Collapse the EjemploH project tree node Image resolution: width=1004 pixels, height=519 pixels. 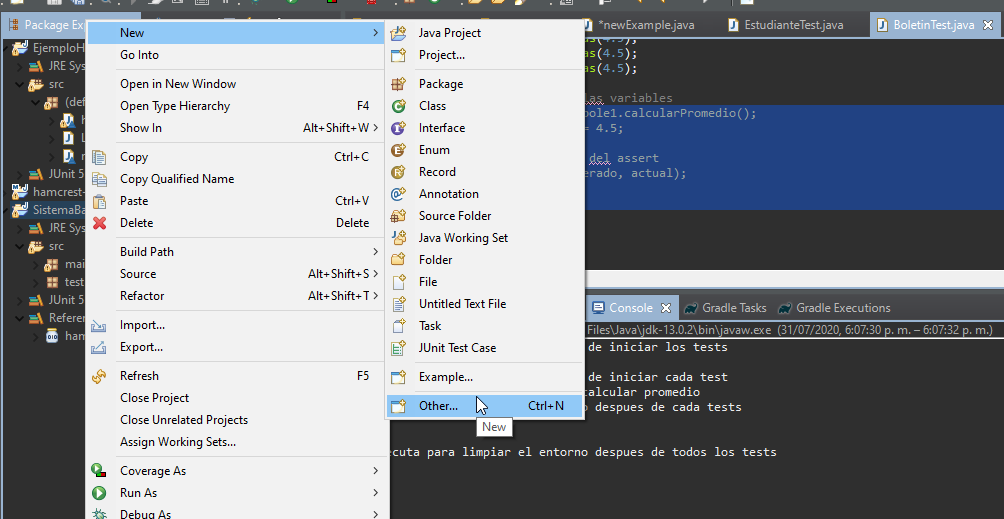pos(6,47)
